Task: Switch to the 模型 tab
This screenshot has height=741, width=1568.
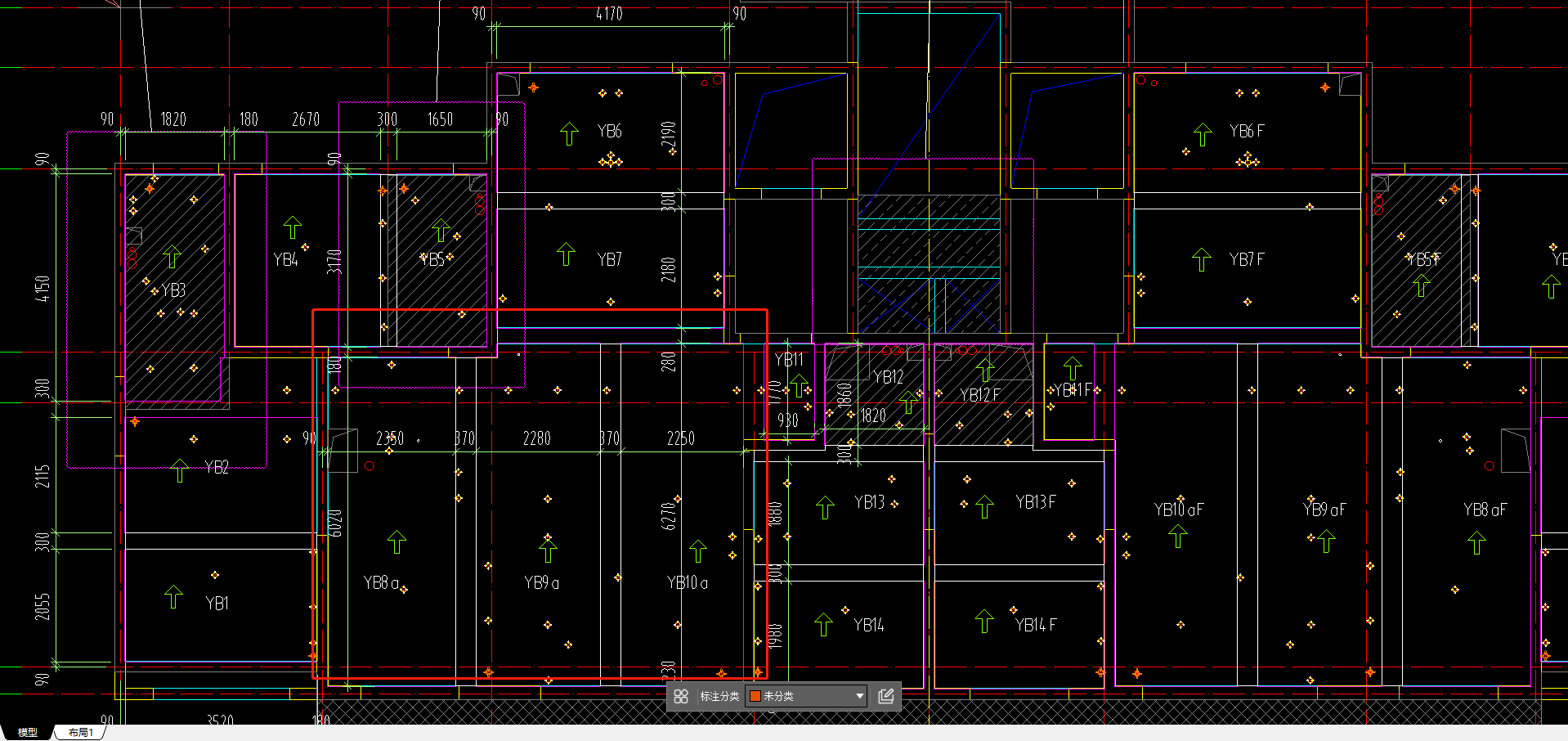Action: tap(28, 732)
